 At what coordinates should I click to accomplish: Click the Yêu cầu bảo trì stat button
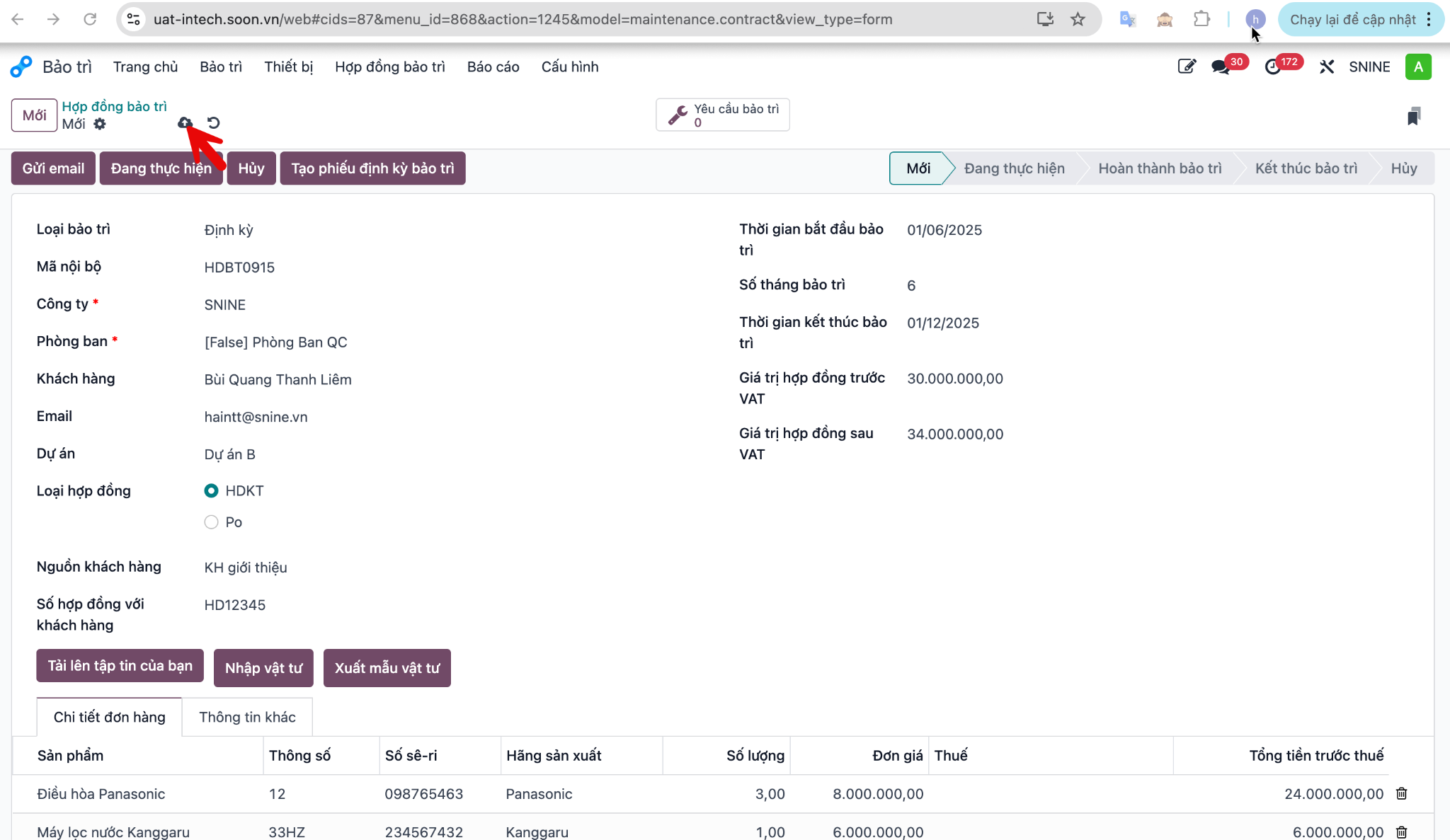[723, 115]
